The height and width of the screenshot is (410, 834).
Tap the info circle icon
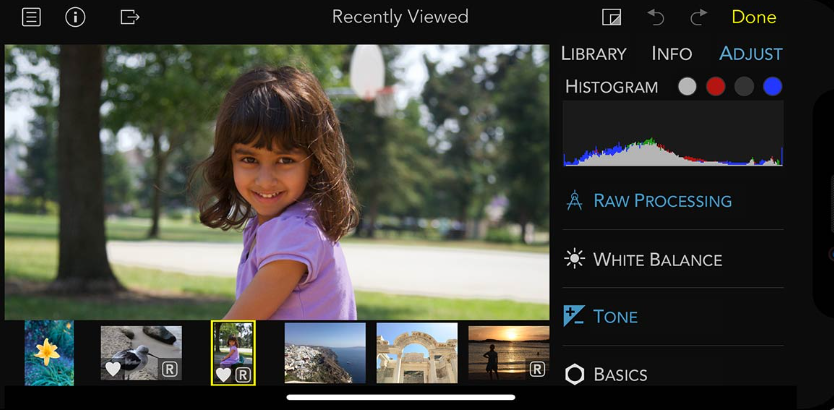75,17
